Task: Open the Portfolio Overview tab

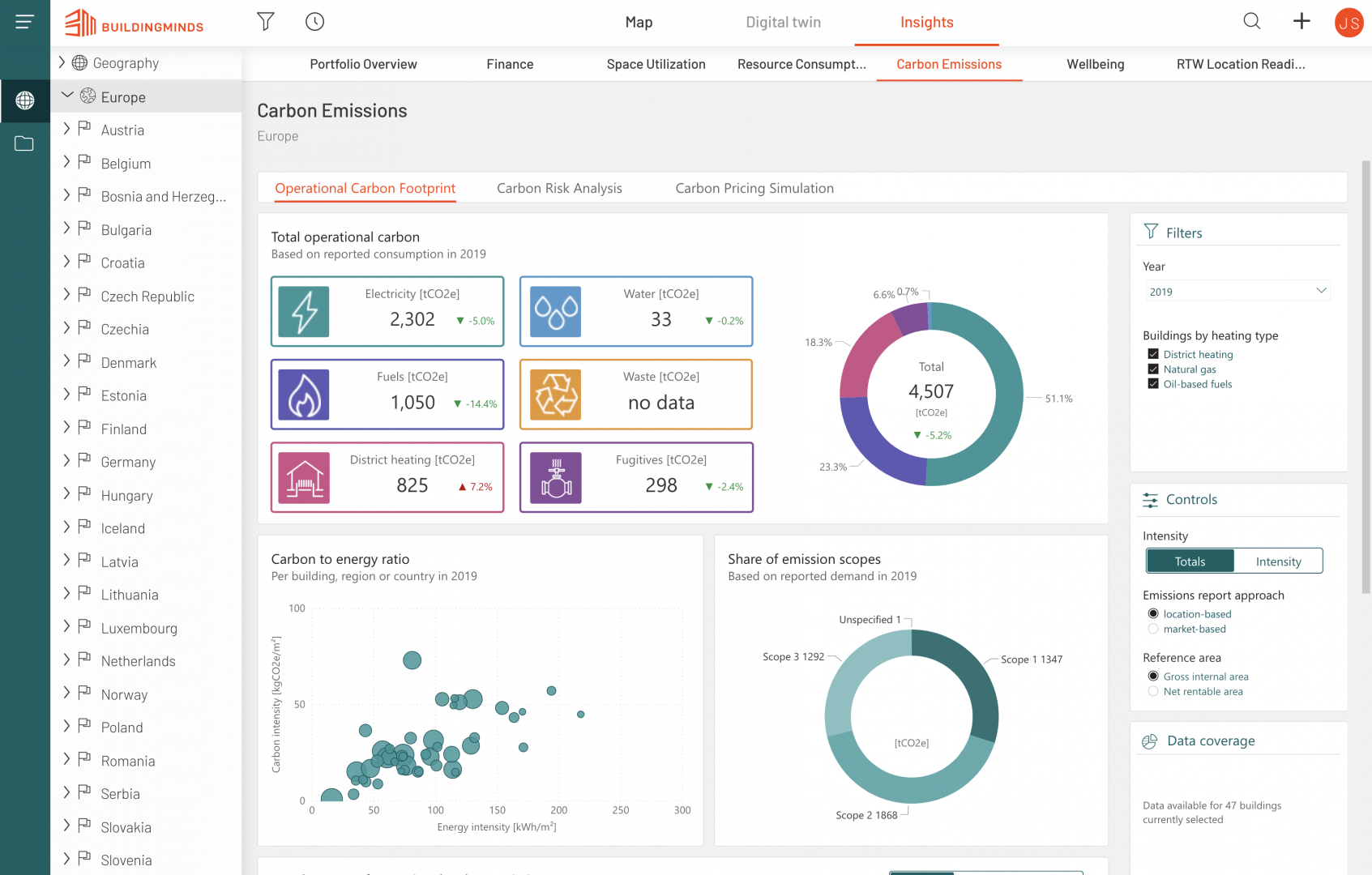Action: coord(363,64)
